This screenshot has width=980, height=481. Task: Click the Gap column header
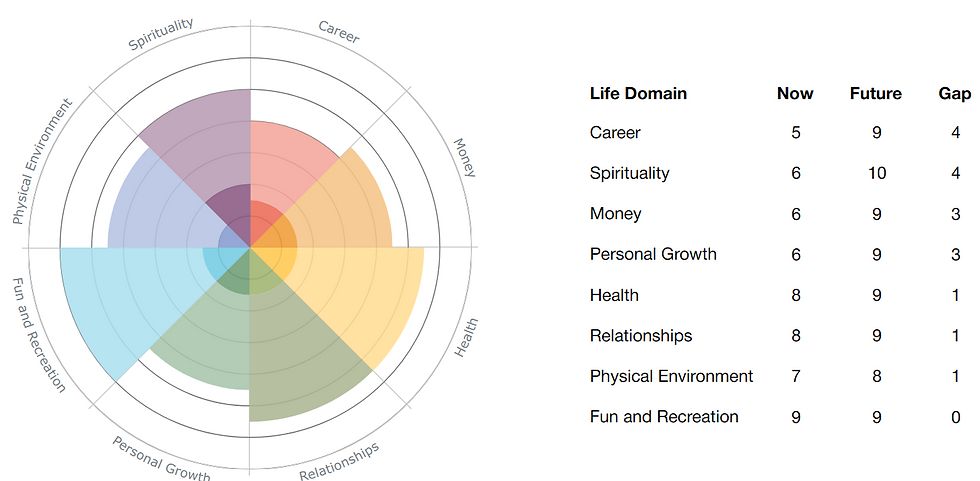[x=955, y=93]
